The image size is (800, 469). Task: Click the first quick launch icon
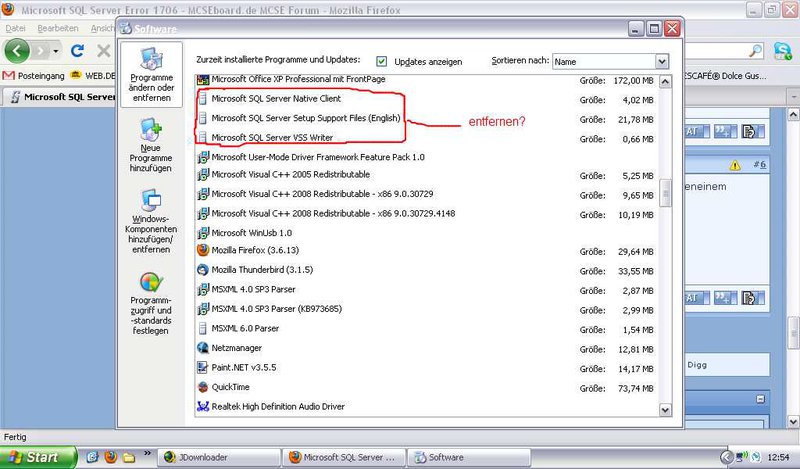[92, 457]
